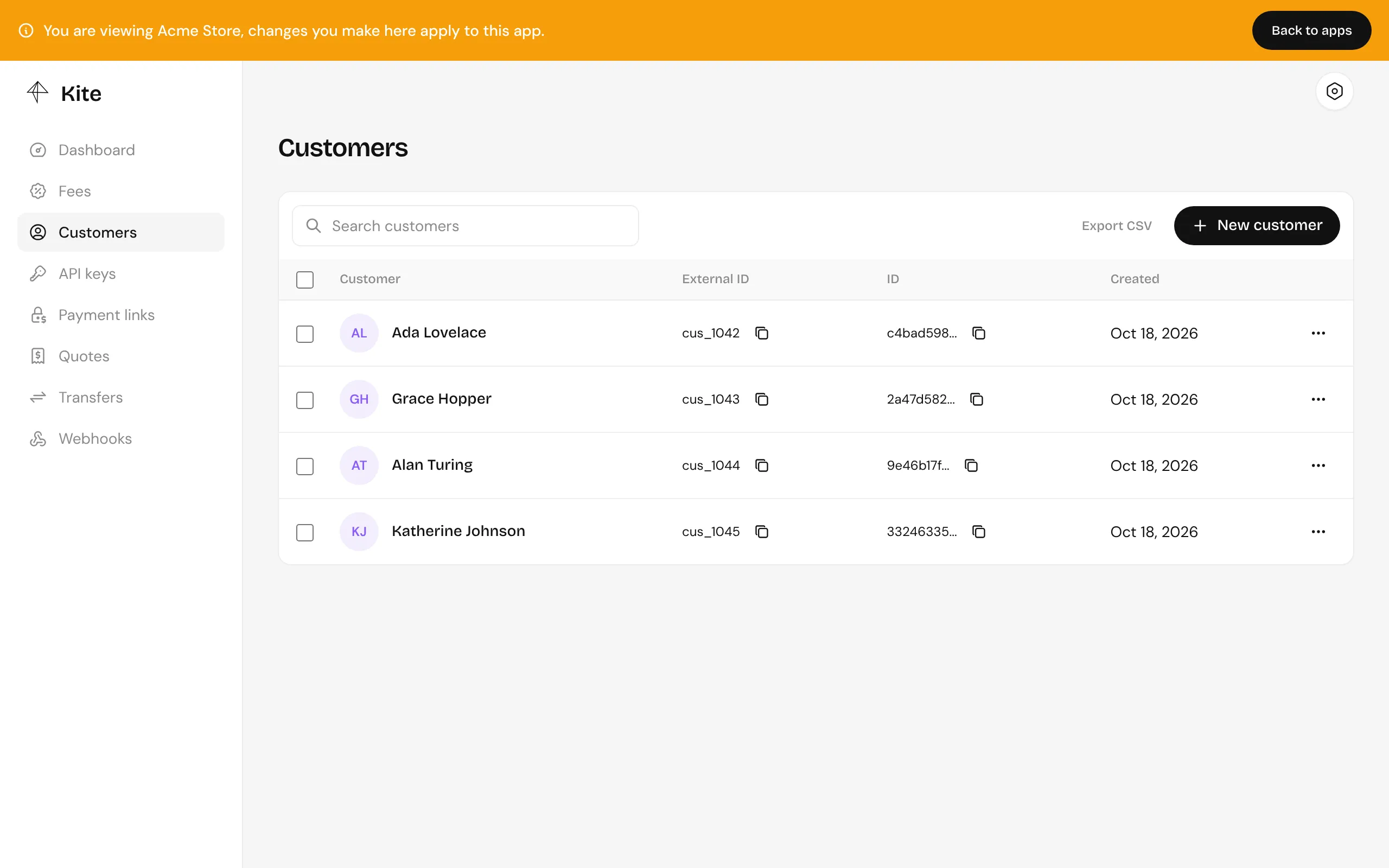Click the Fees percent badge icon
Screen dimensions: 1389x868
(38, 191)
